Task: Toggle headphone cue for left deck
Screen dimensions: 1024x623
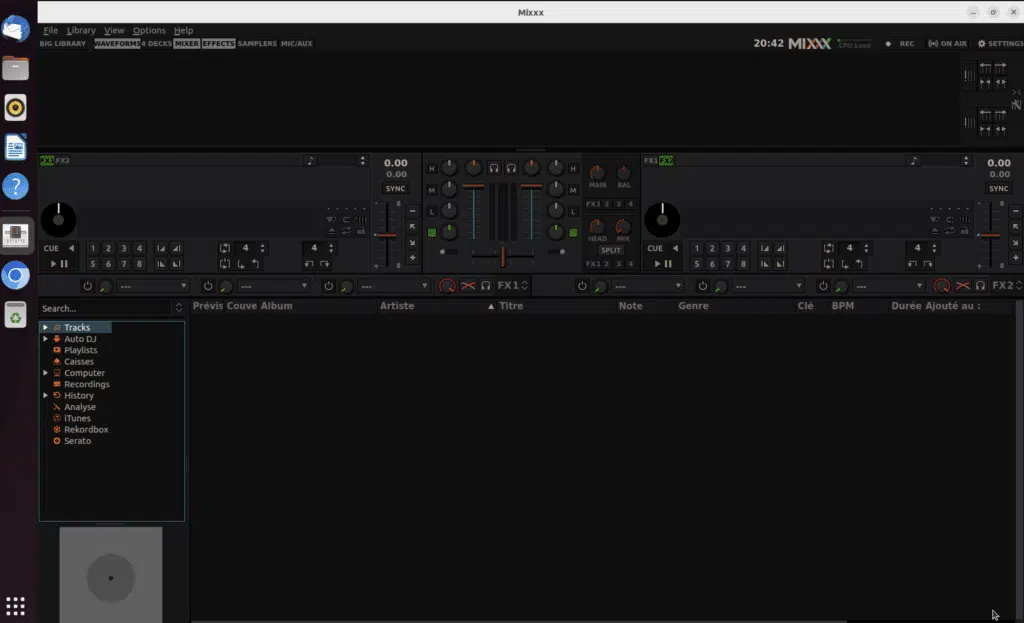Action: (494, 168)
